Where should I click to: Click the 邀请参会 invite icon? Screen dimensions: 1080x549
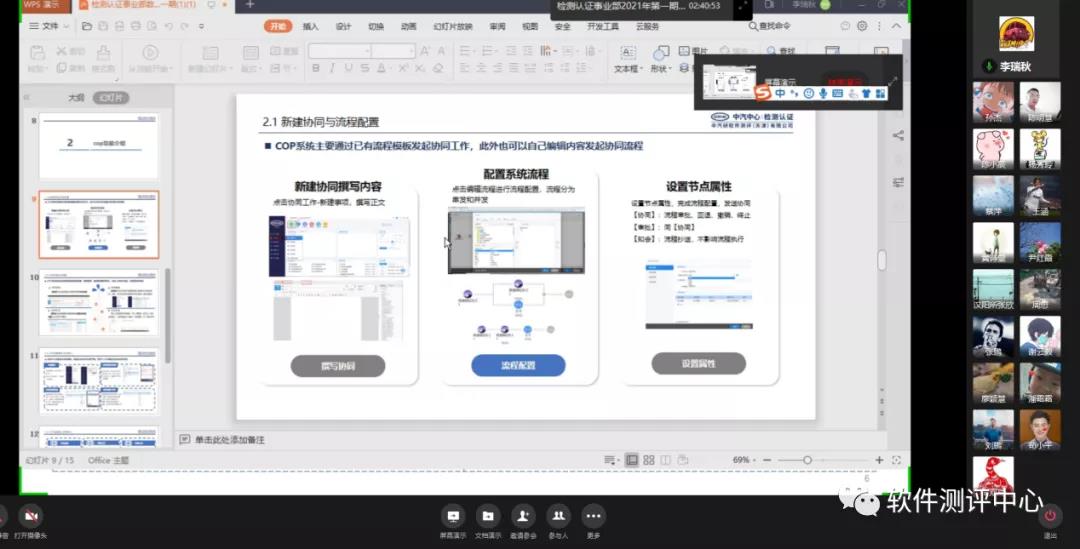click(x=523, y=516)
